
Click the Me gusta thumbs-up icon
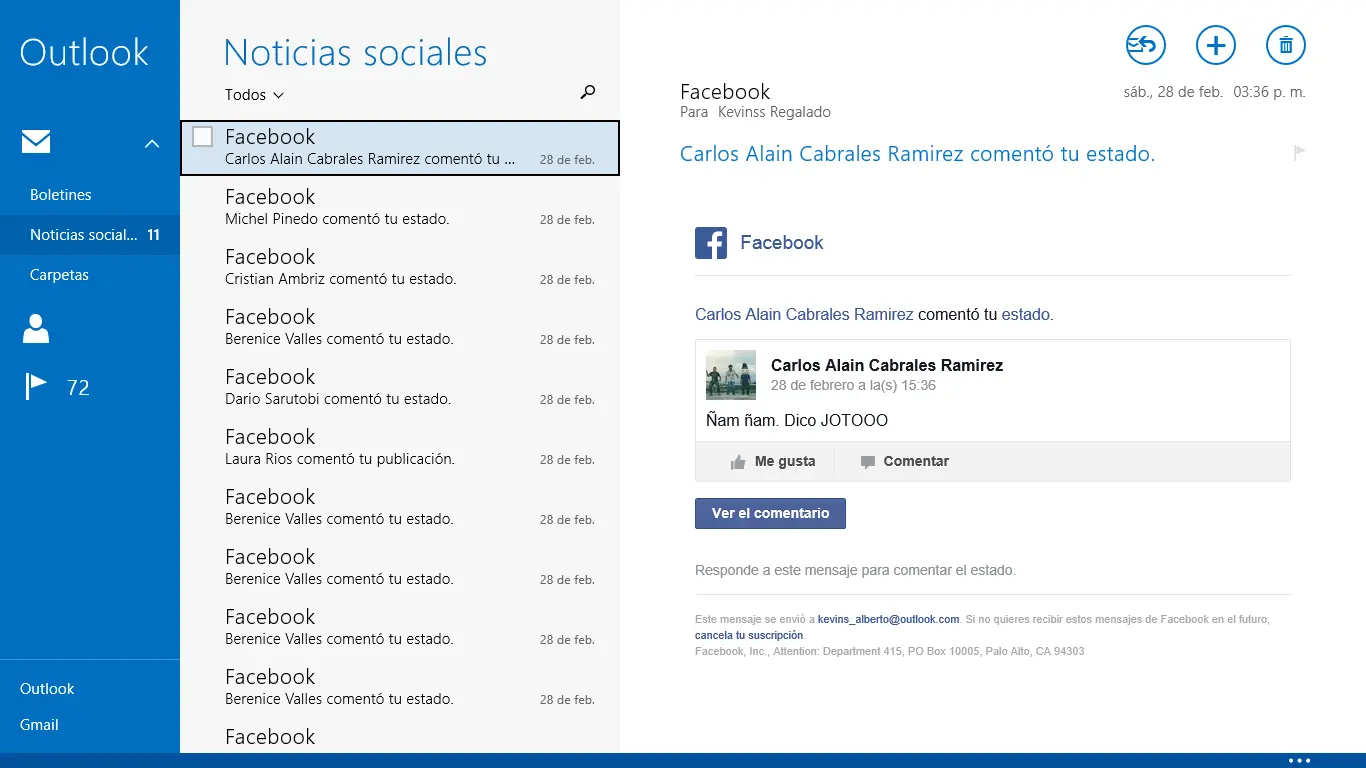(738, 462)
